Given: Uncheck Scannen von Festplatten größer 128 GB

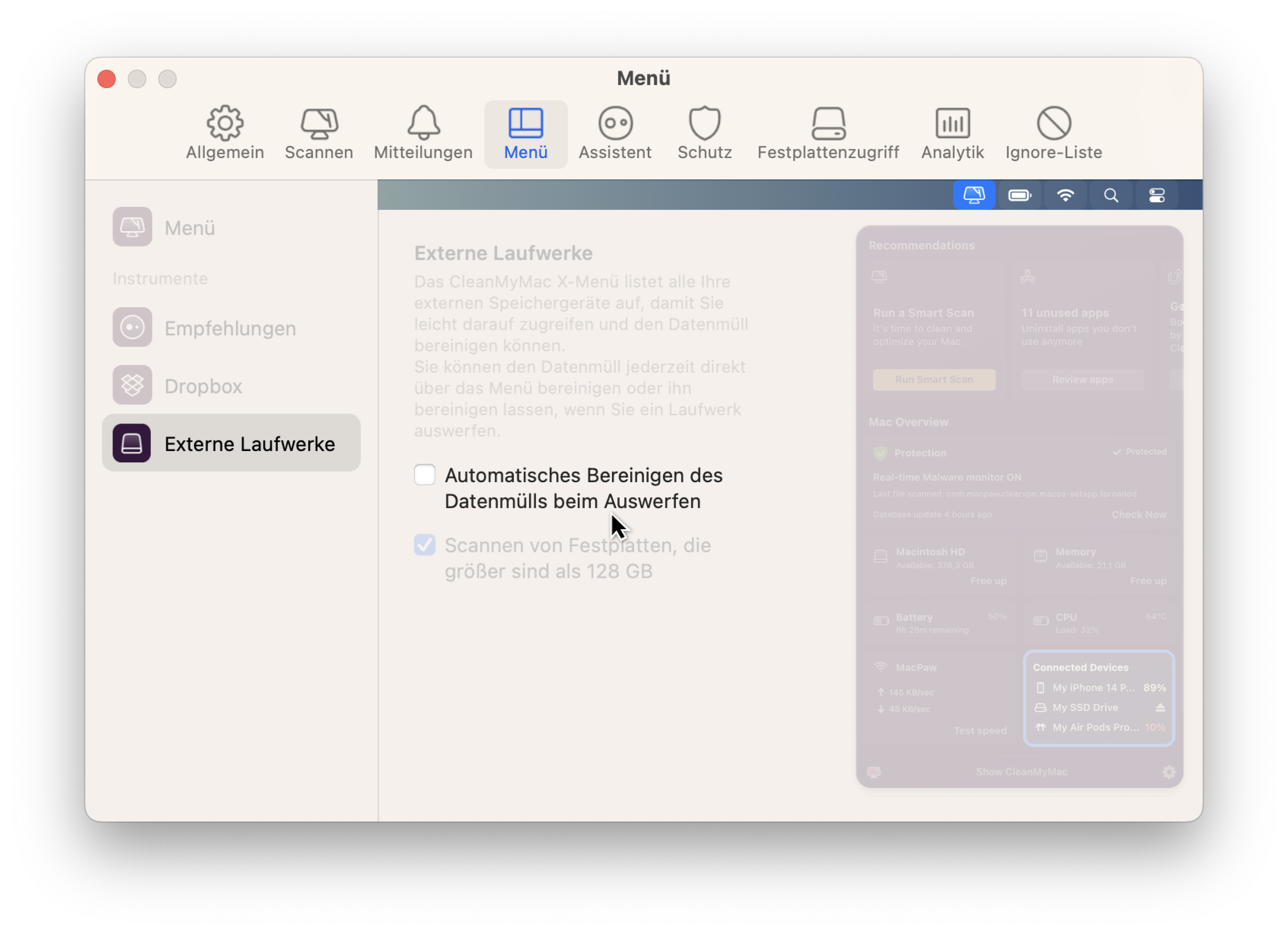Looking at the screenshot, I should click(424, 545).
